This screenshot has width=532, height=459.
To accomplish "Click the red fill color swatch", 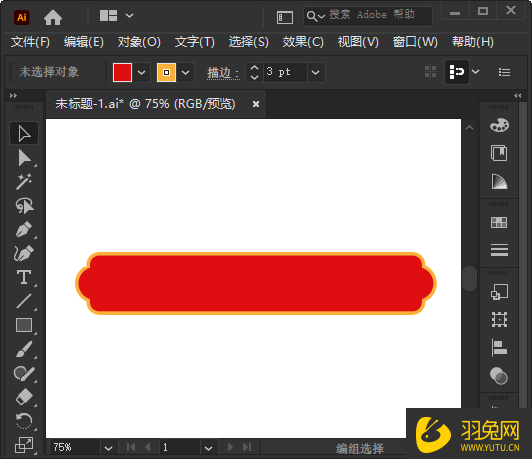I will pyautogui.click(x=122, y=72).
